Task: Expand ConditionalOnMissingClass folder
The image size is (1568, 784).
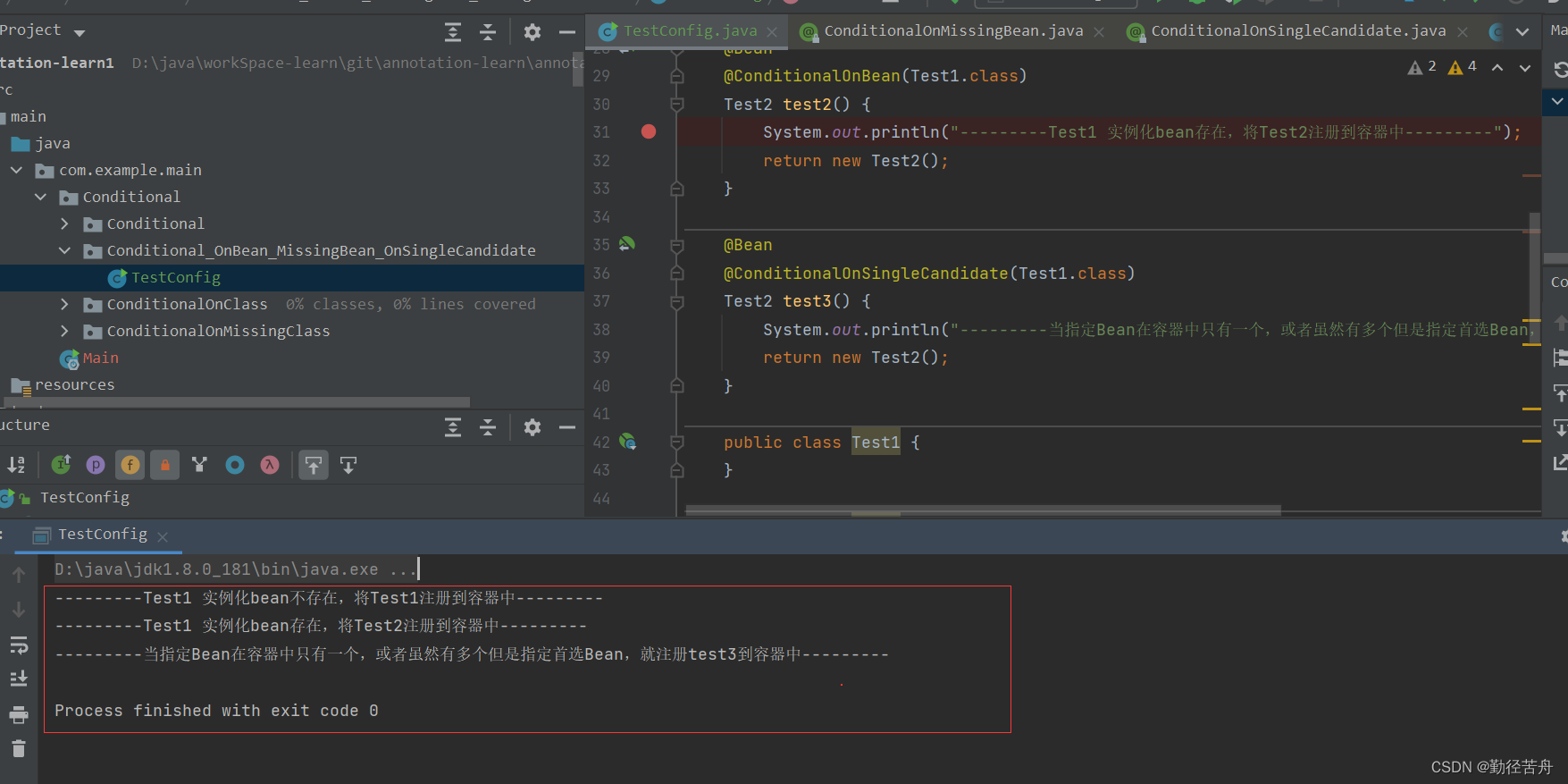Action: tap(64, 331)
